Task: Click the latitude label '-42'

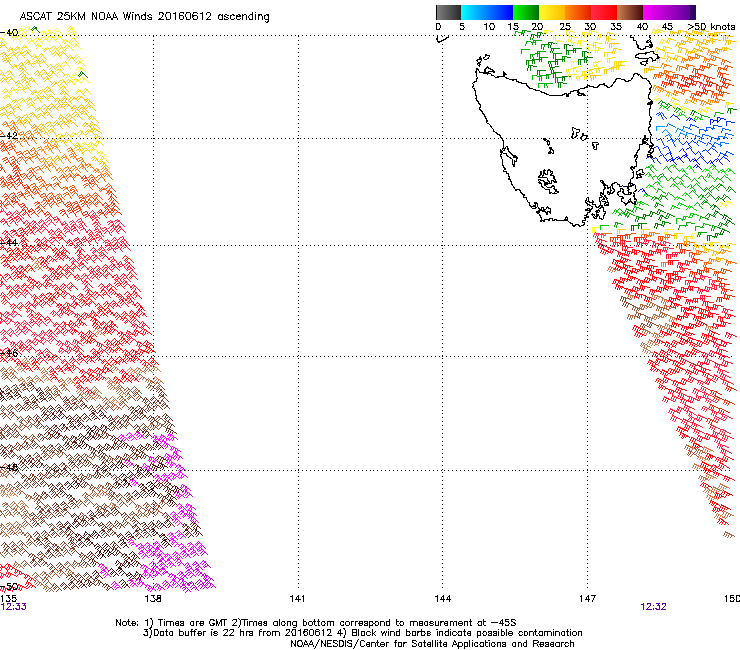Action: click(x=9, y=135)
